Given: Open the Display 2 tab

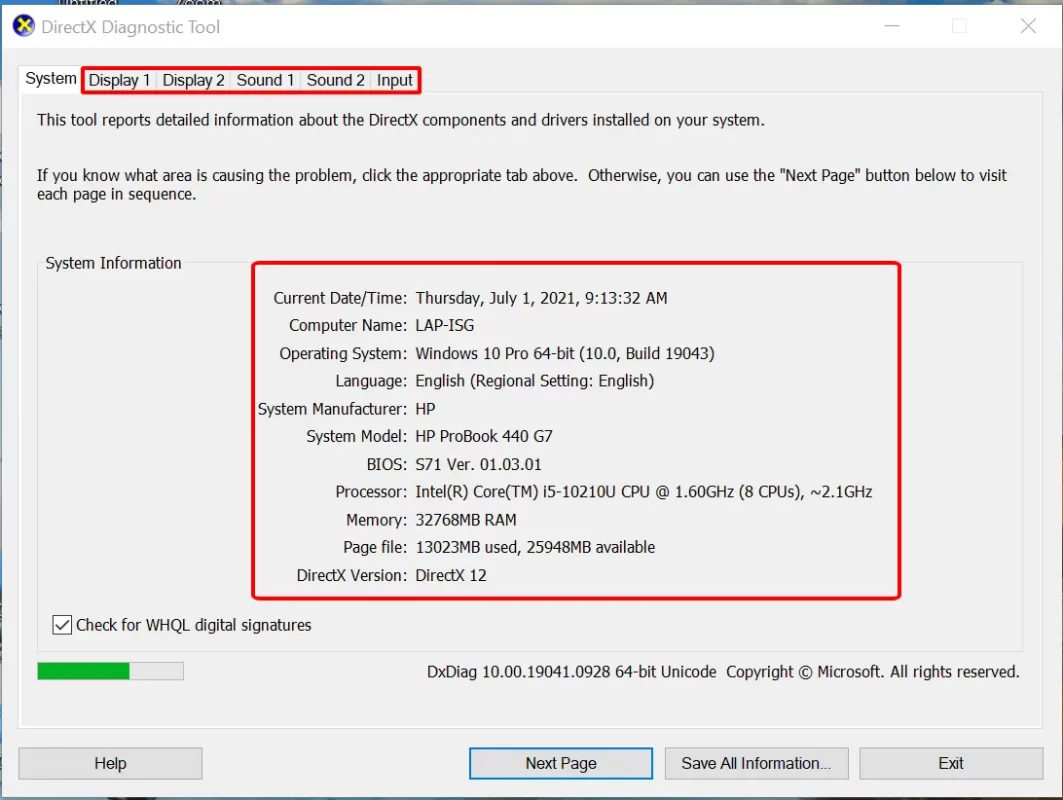Looking at the screenshot, I should 193,80.
